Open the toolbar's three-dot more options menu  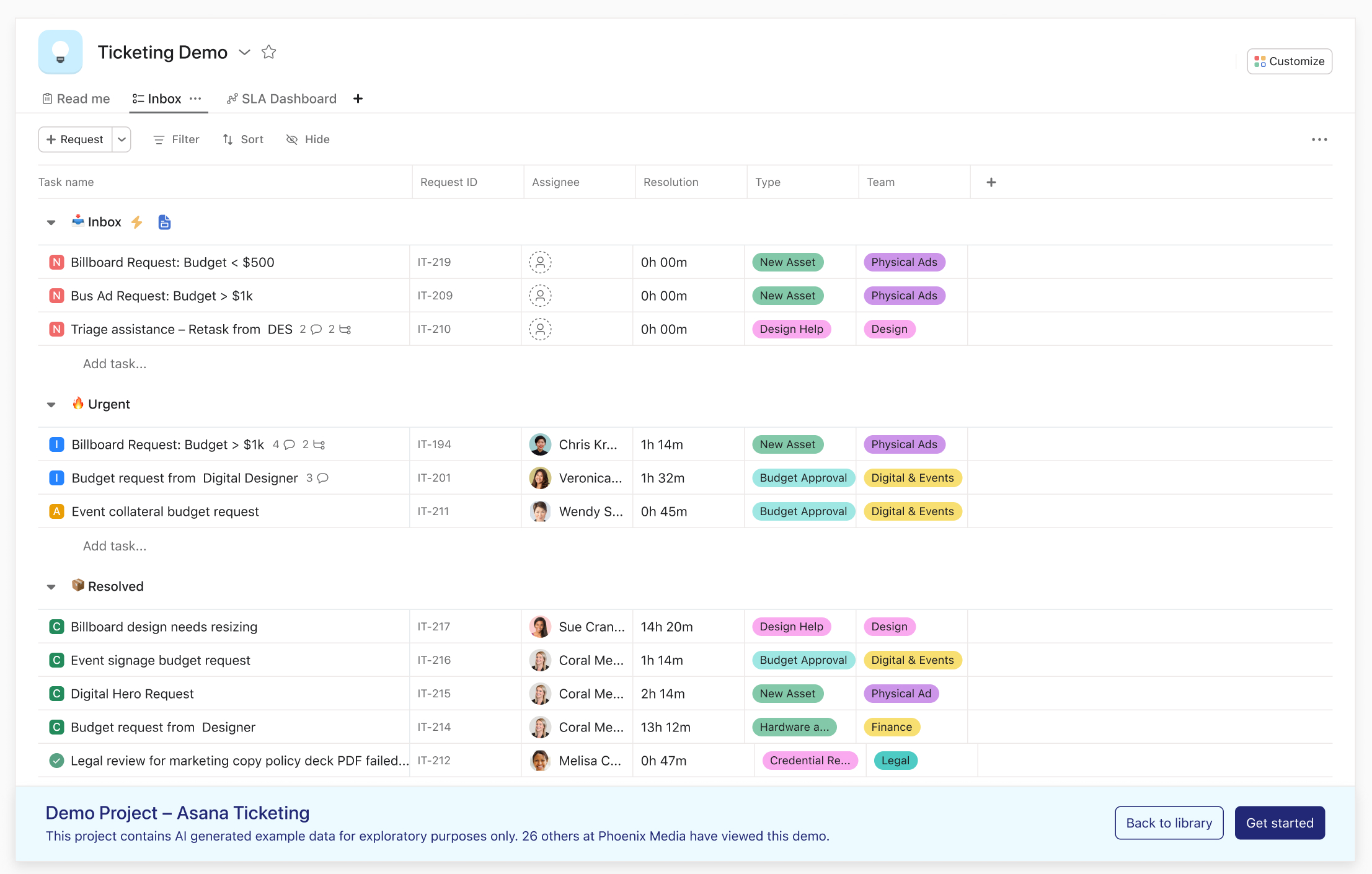[1319, 139]
